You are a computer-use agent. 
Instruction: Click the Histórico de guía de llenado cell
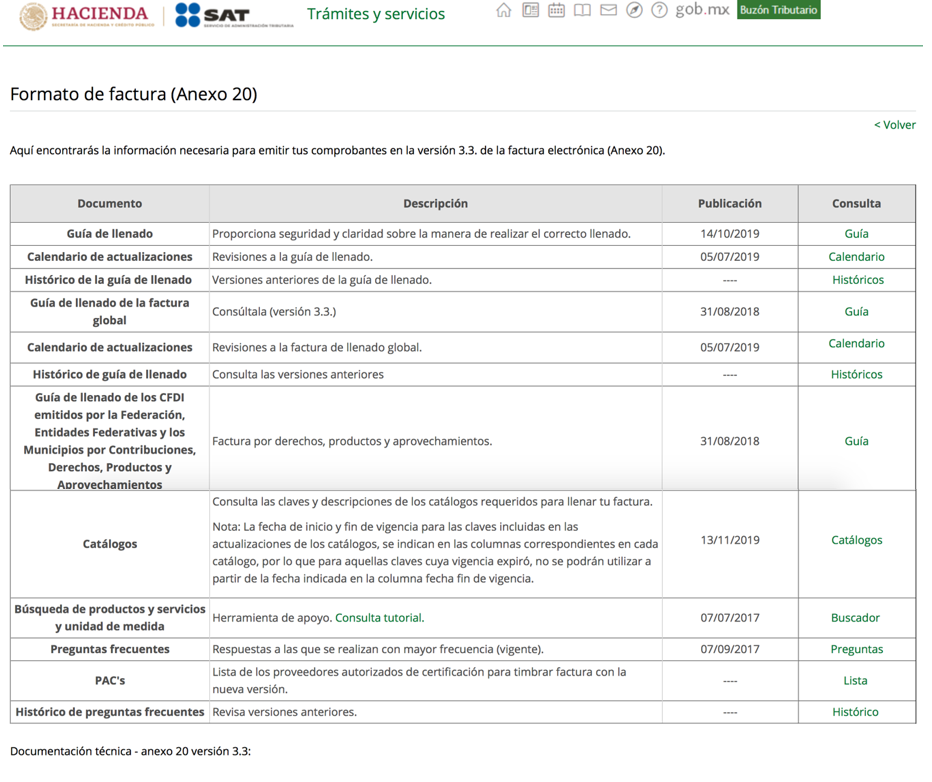(x=110, y=374)
